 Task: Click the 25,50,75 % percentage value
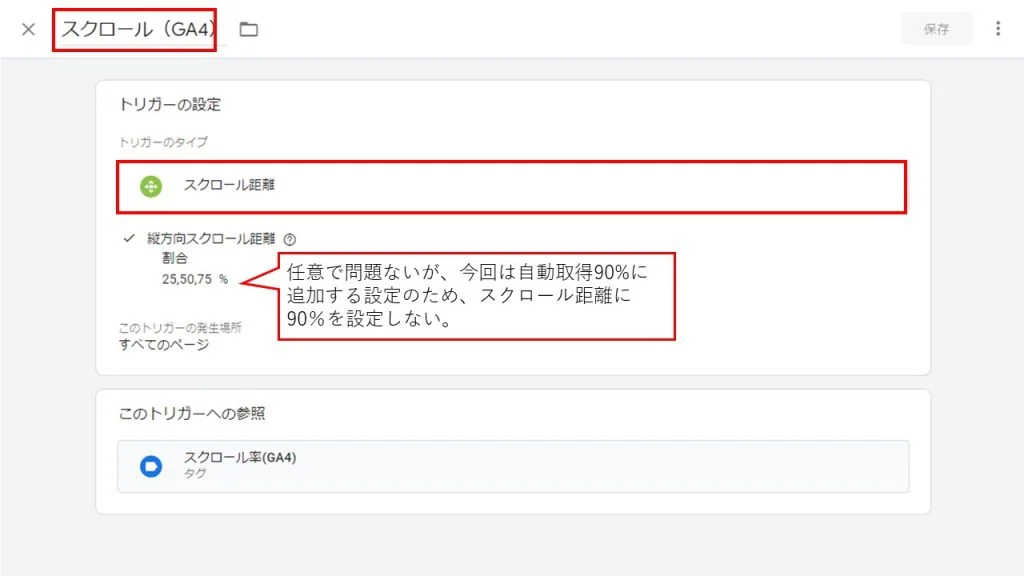coord(195,280)
